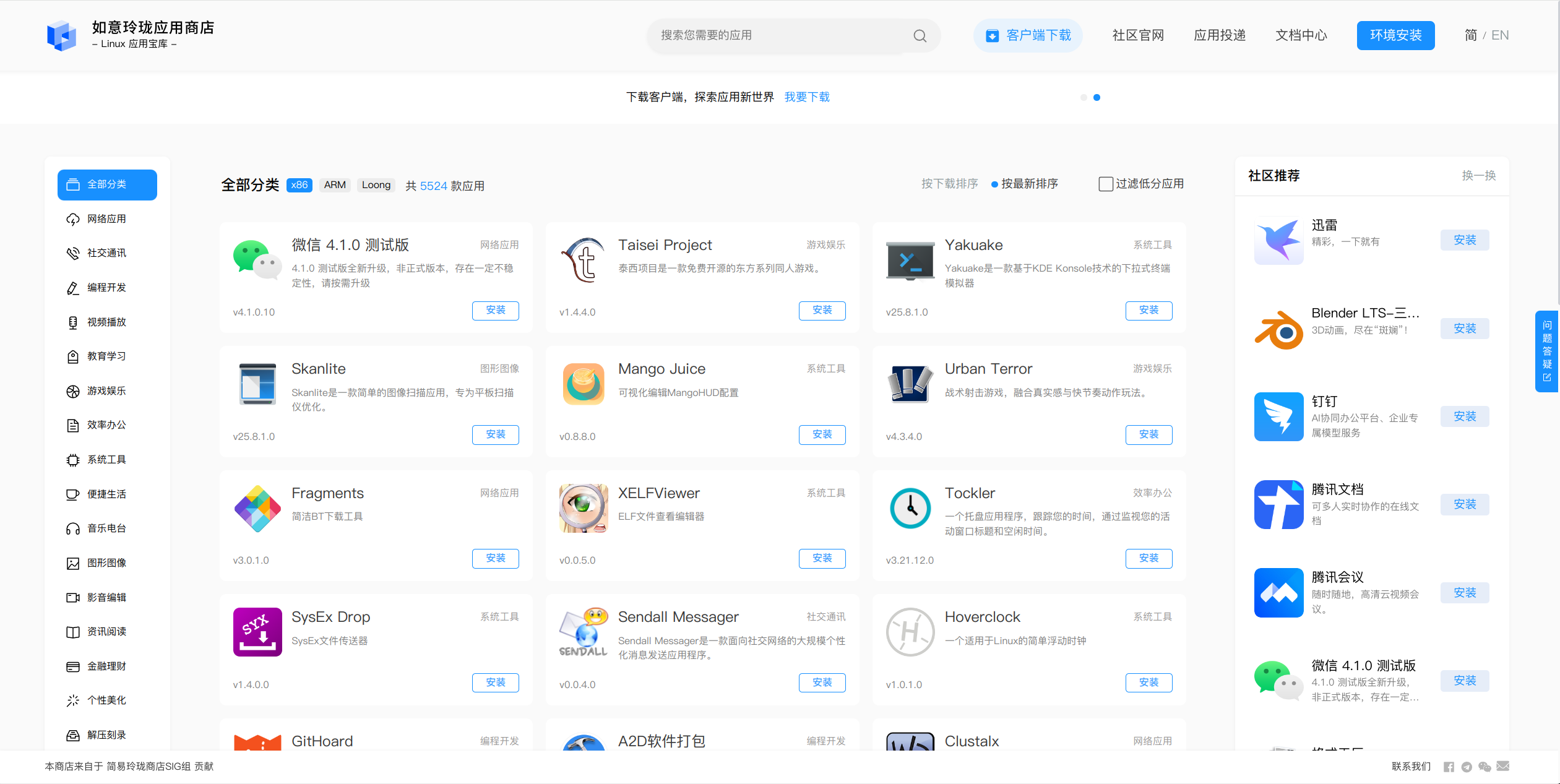The width and height of the screenshot is (1560, 784).
Task: Follow the 我要下载 link
Action: (x=807, y=97)
